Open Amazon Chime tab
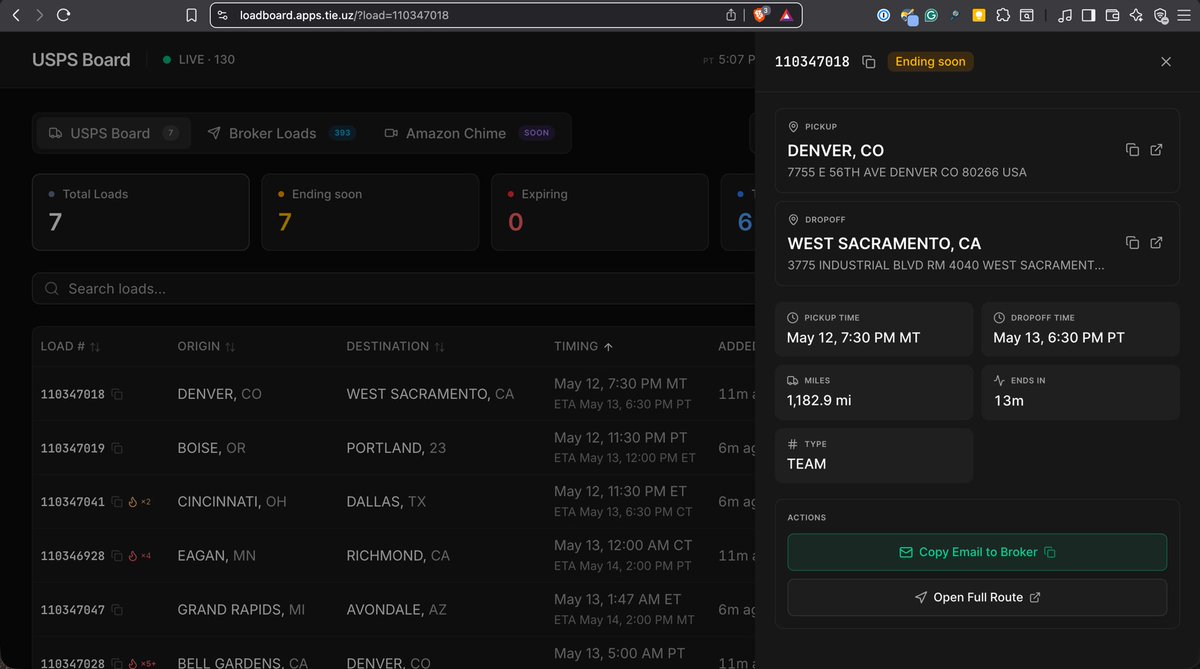1200x669 pixels. (x=468, y=133)
